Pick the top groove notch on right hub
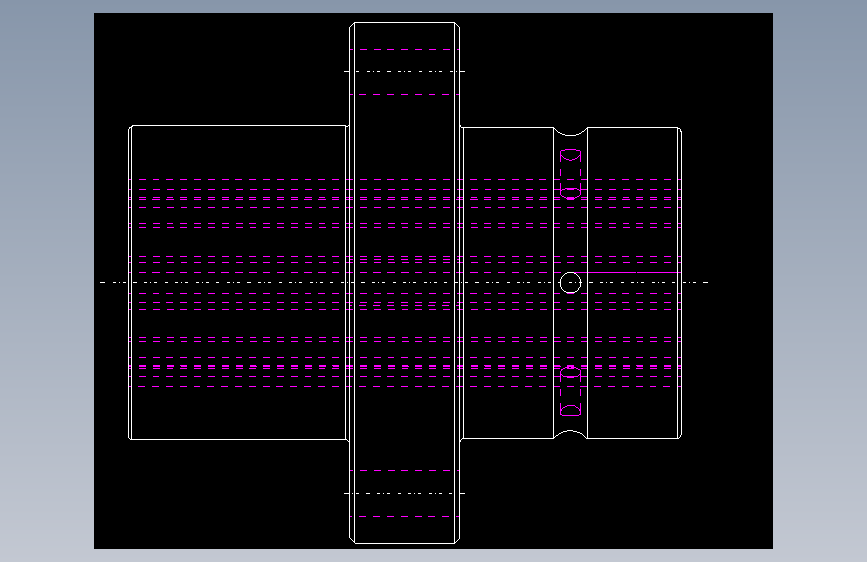The width and height of the screenshot is (867, 562). tap(570, 132)
